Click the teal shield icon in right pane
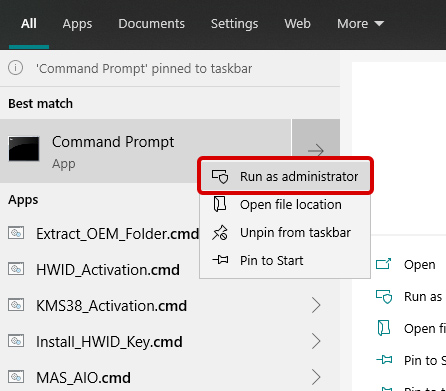This screenshot has width=446, height=391. [x=384, y=296]
